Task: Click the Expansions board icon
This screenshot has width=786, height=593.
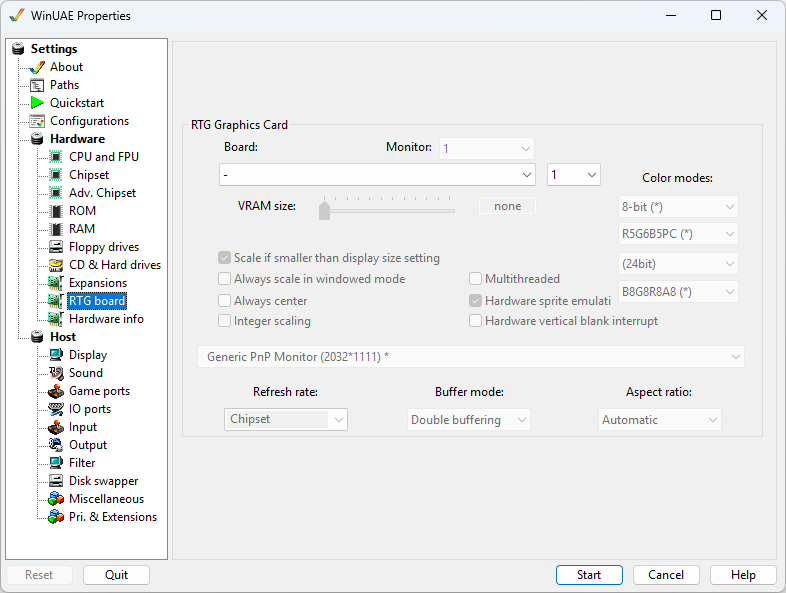Action: (x=56, y=283)
